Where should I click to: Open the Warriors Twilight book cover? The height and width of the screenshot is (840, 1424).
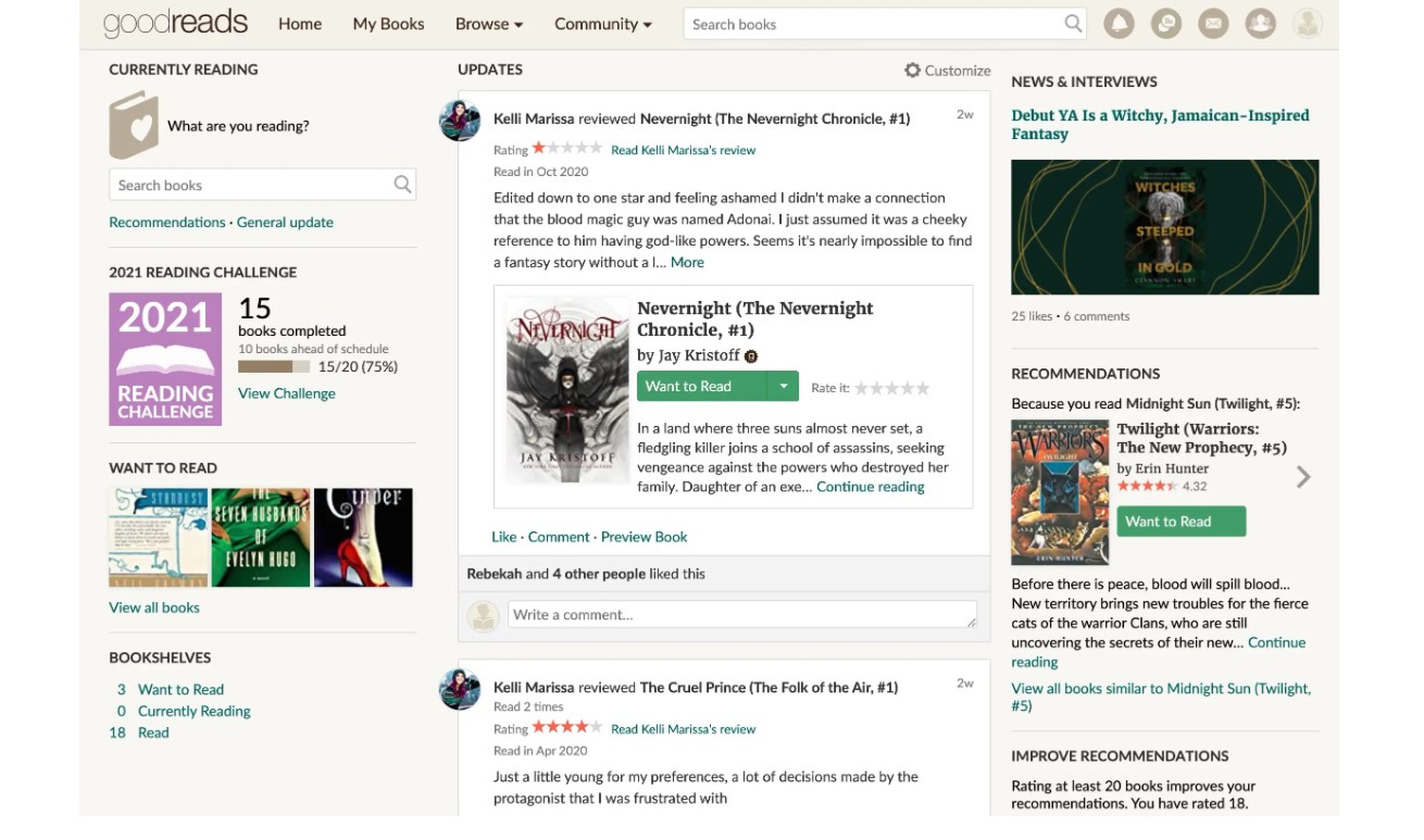[x=1059, y=492]
